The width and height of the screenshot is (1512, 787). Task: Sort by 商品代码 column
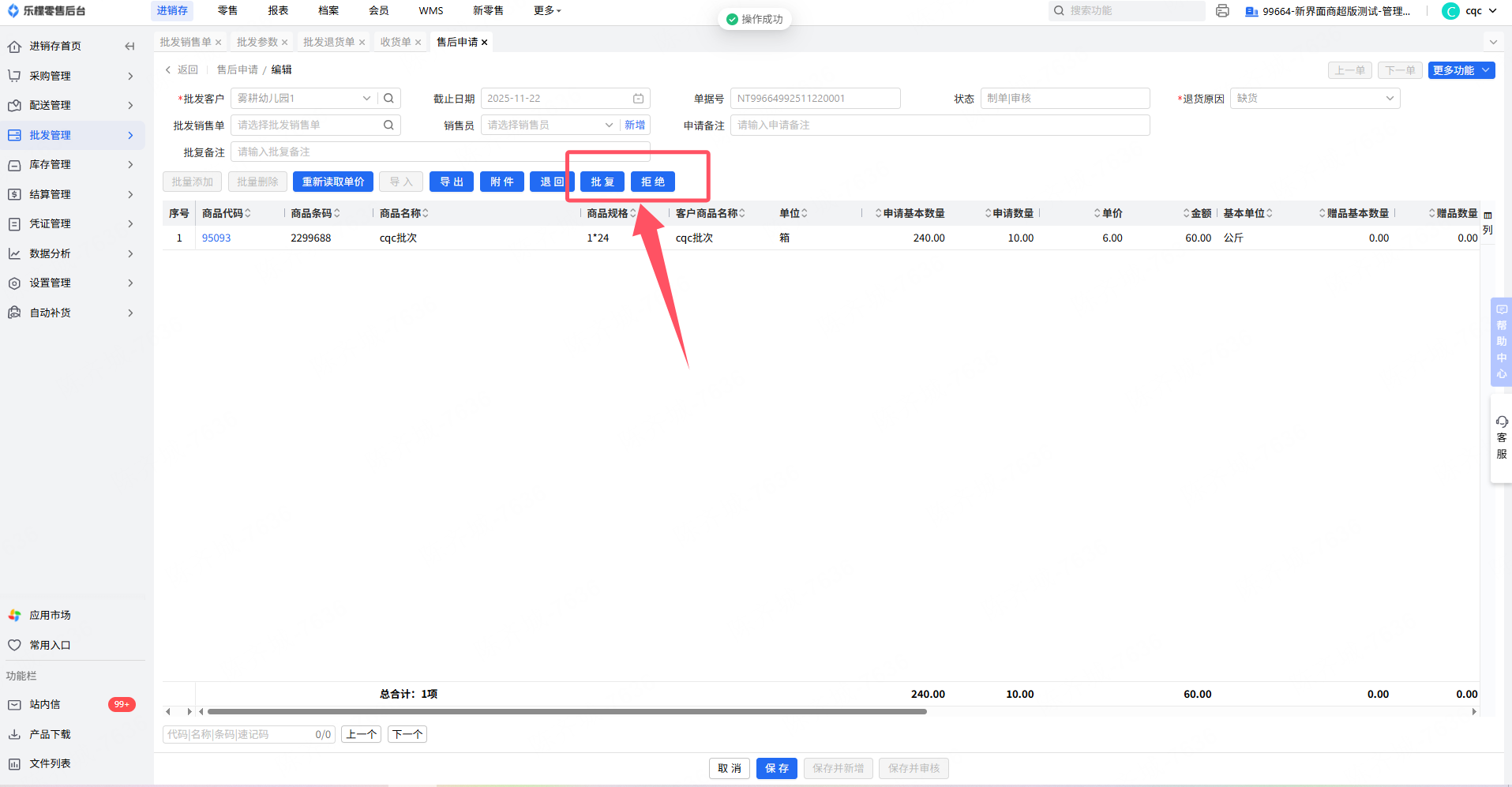[x=248, y=213]
